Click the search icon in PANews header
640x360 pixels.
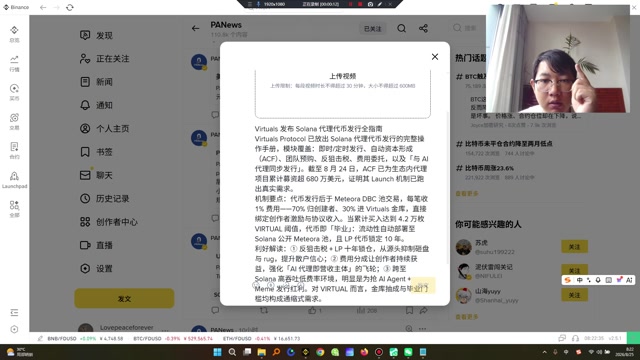402,28
